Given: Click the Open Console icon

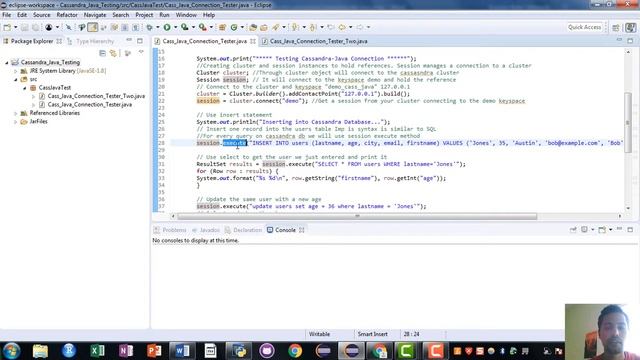Looking at the screenshot, I should tap(602, 230).
